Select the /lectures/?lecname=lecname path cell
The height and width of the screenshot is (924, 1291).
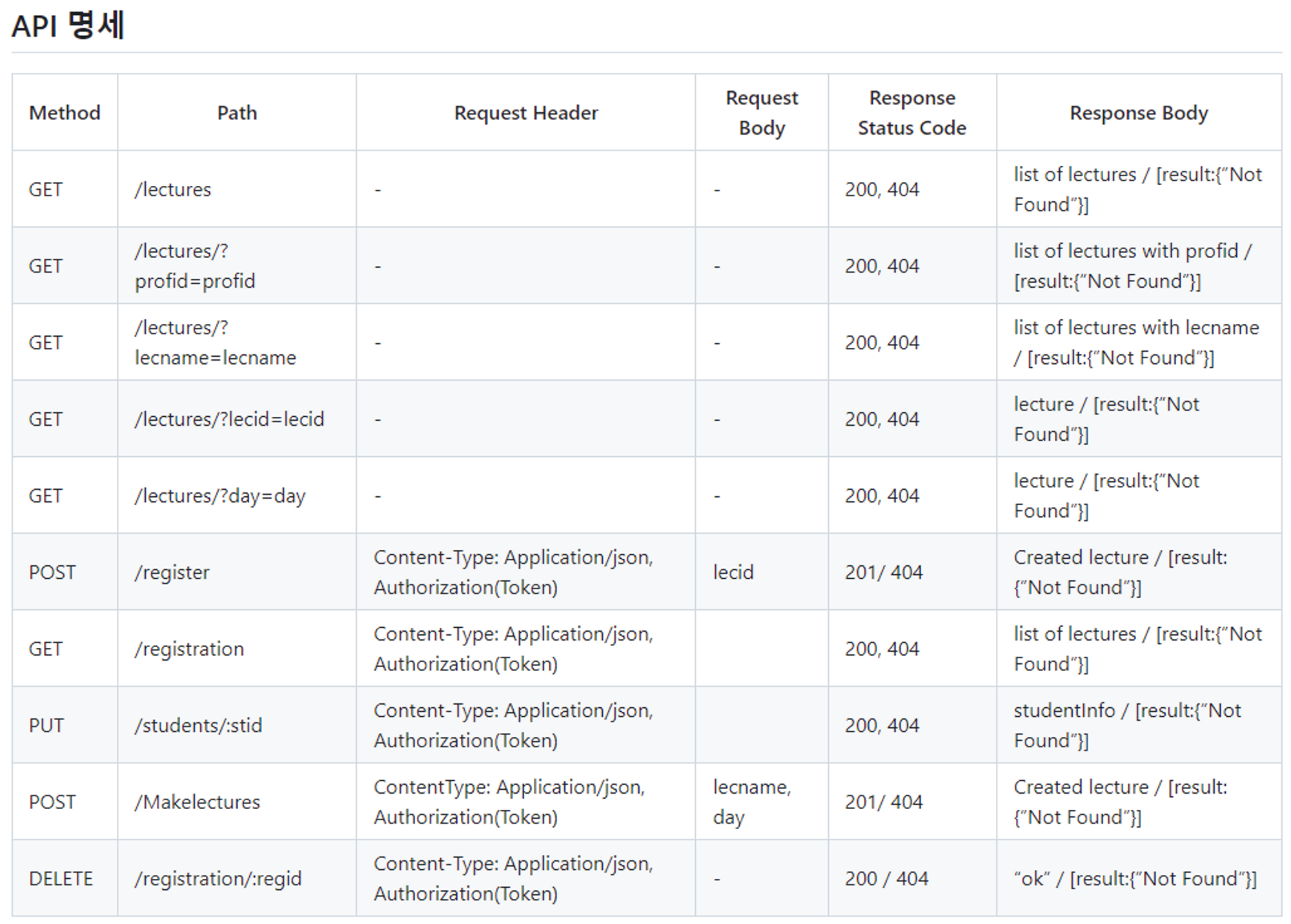tap(215, 343)
